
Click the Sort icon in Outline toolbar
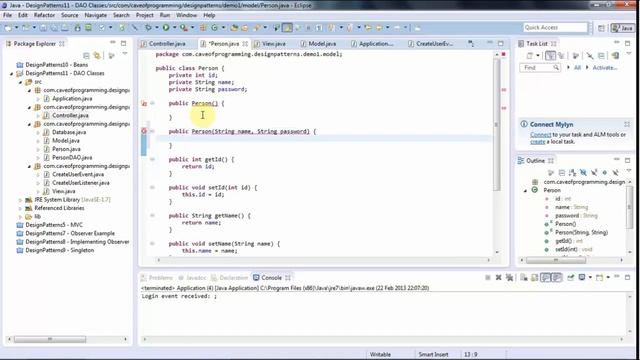(x=573, y=173)
